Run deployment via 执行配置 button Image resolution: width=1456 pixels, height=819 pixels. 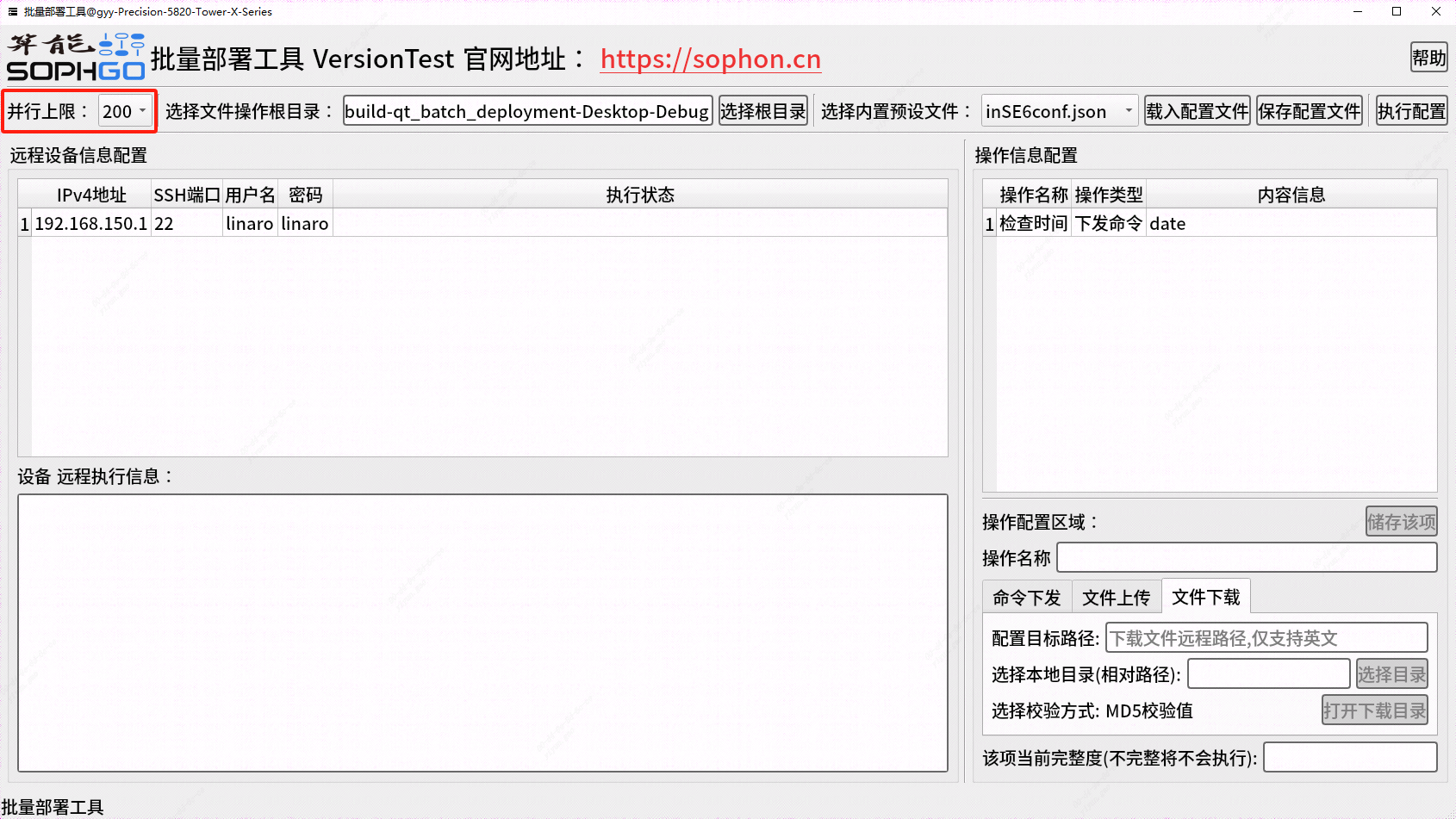tap(1410, 111)
